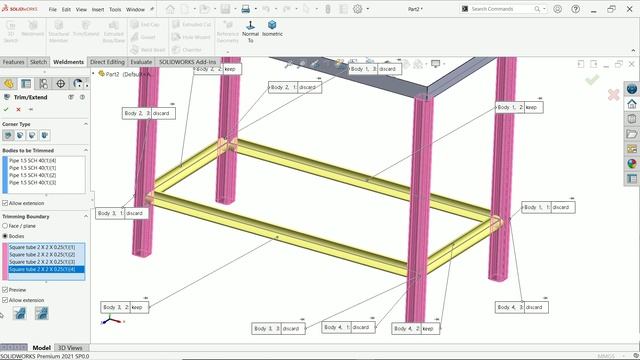Open the Insert menu
This screenshot has width=640, height=360.
point(98,9)
